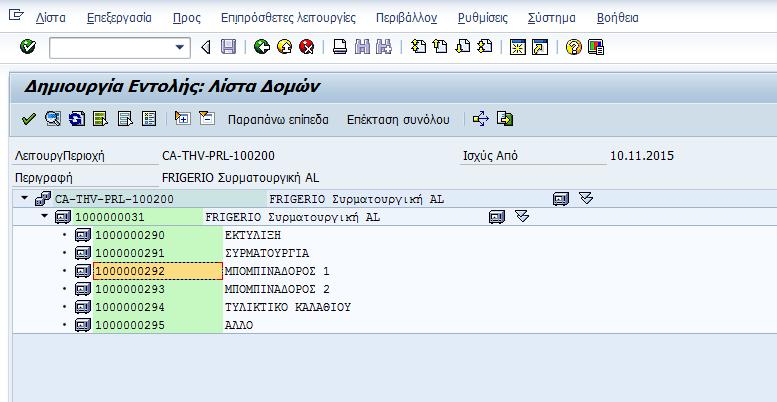The image size is (777, 402).
Task: Click the functional location icon beside CA-THV-PRL-100200
Action: [x=43, y=199]
